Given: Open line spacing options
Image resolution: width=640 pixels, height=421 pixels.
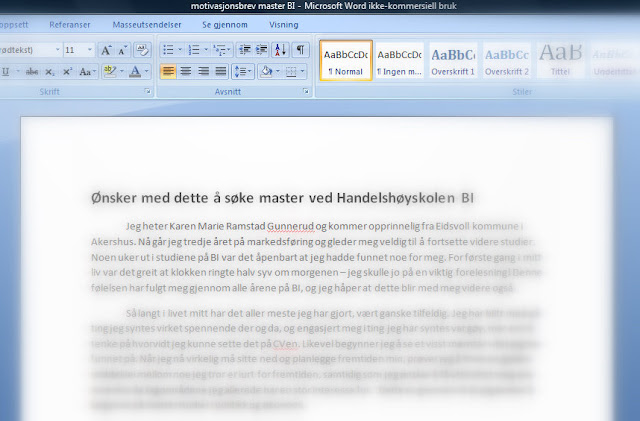Looking at the screenshot, I should pos(243,72).
